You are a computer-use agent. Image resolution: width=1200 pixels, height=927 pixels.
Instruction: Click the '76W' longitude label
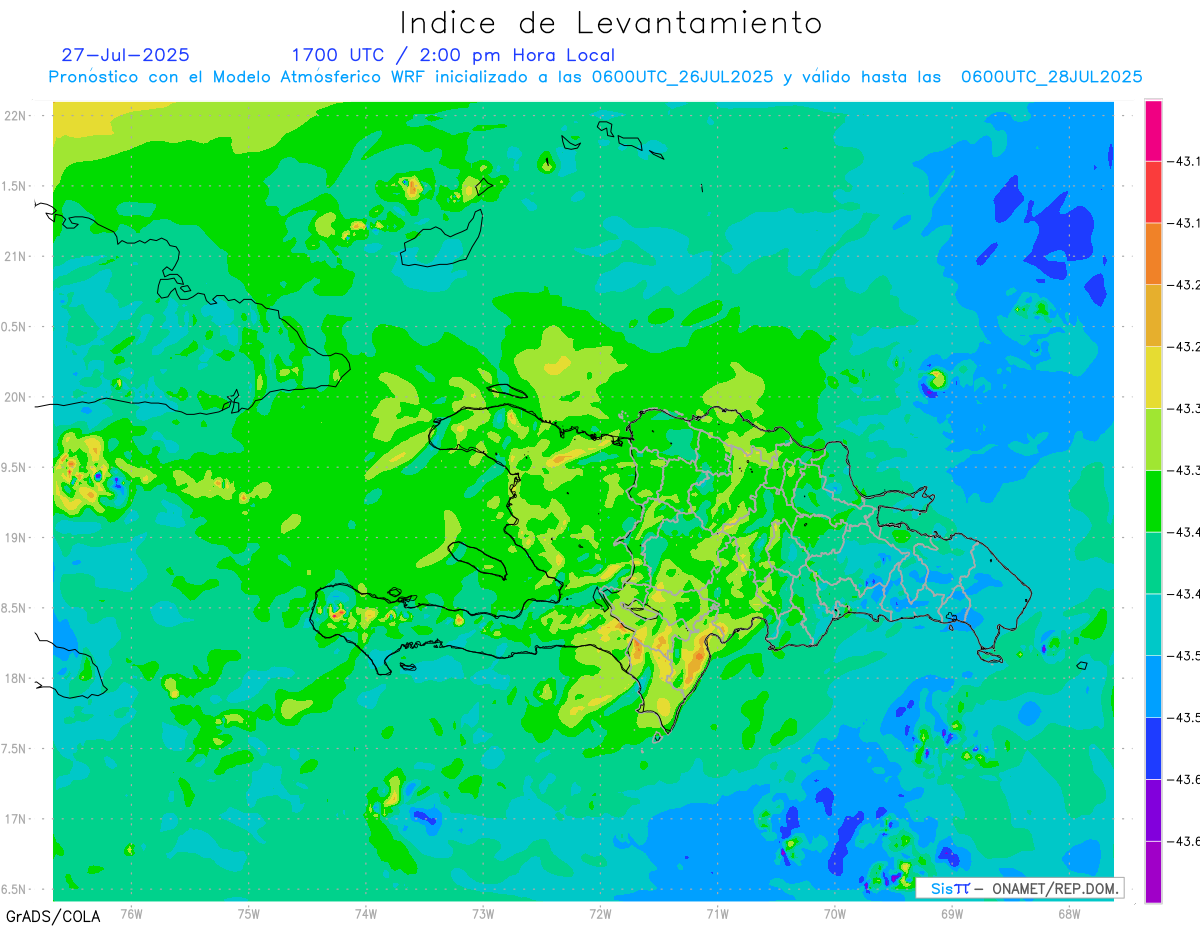131,913
